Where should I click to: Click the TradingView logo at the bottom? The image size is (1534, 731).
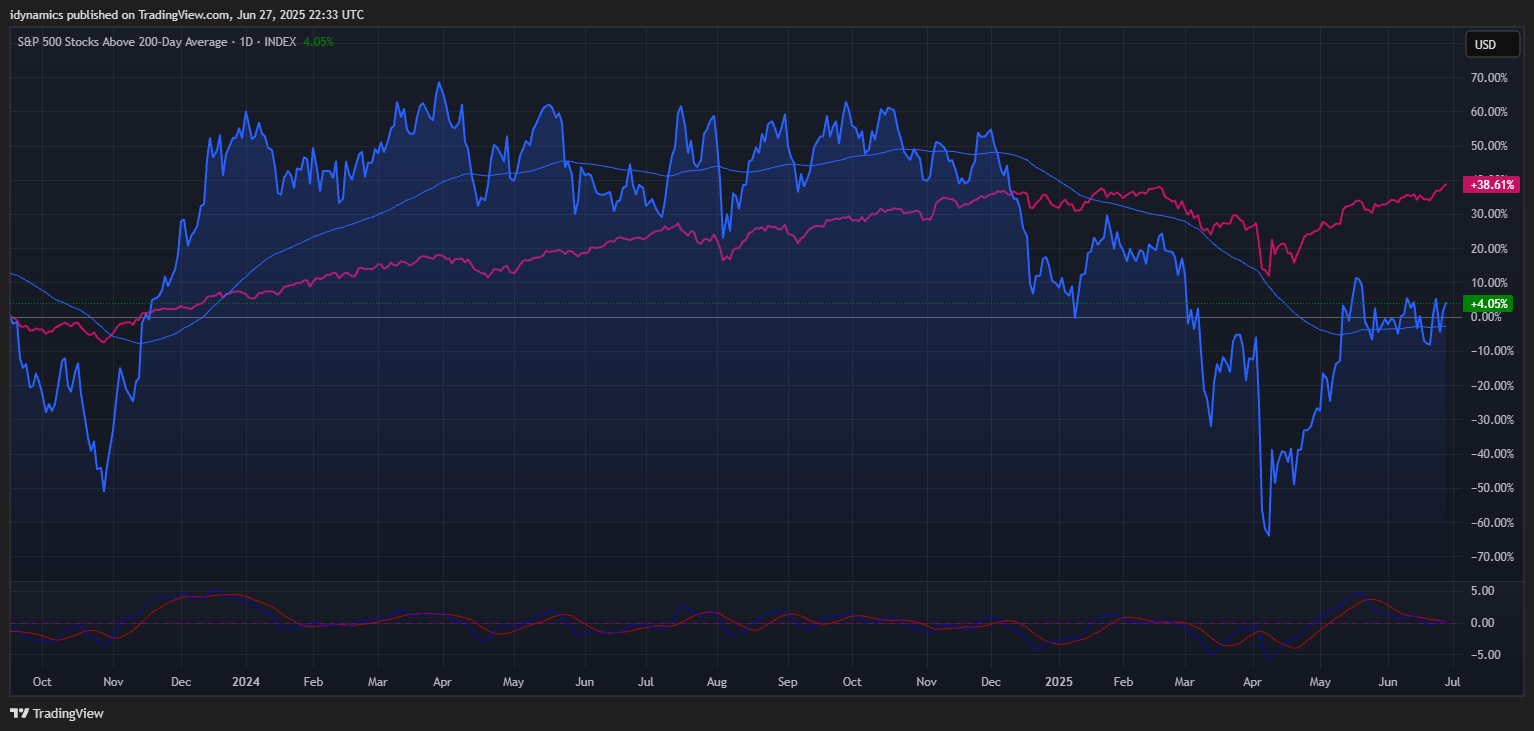click(57, 714)
